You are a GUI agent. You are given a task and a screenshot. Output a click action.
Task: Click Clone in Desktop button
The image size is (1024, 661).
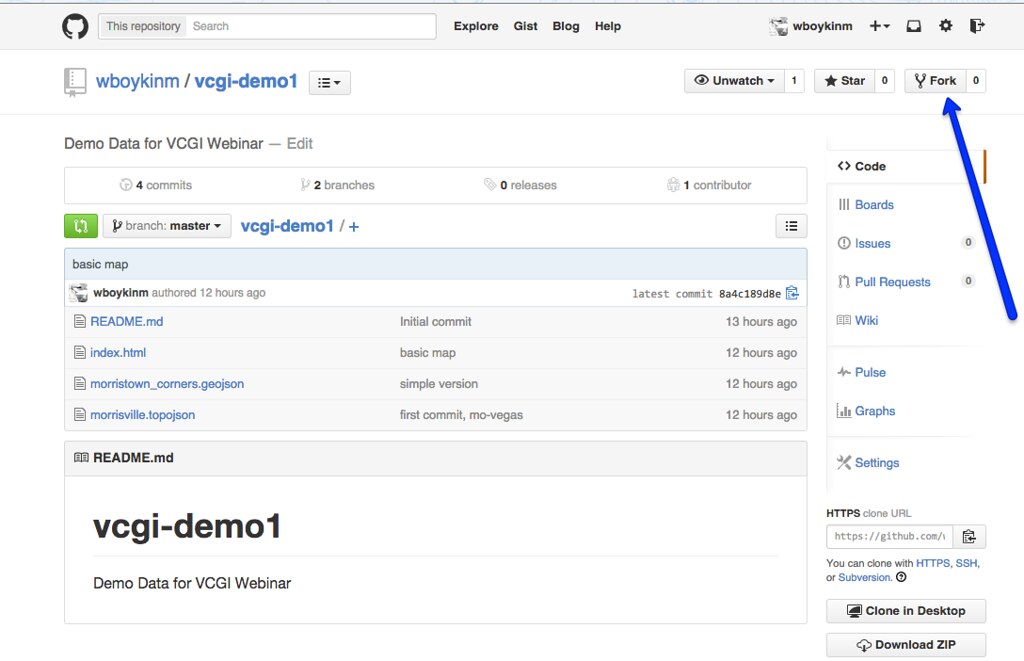pyautogui.click(x=906, y=611)
